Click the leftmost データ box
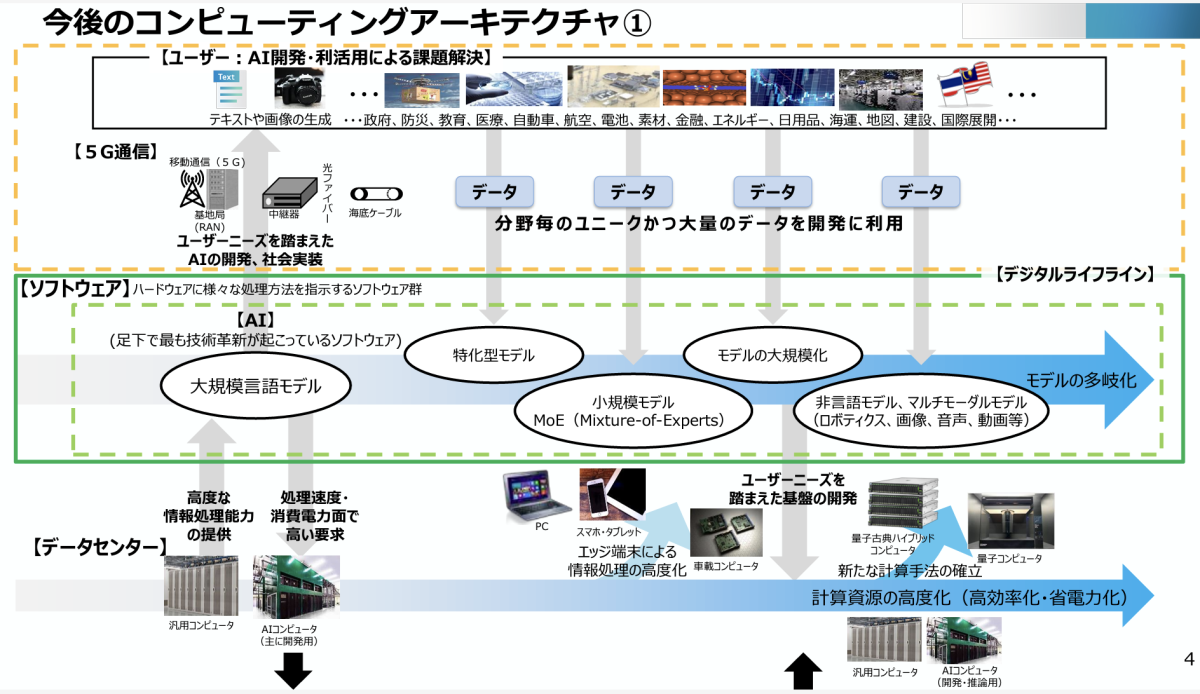 [x=494, y=192]
